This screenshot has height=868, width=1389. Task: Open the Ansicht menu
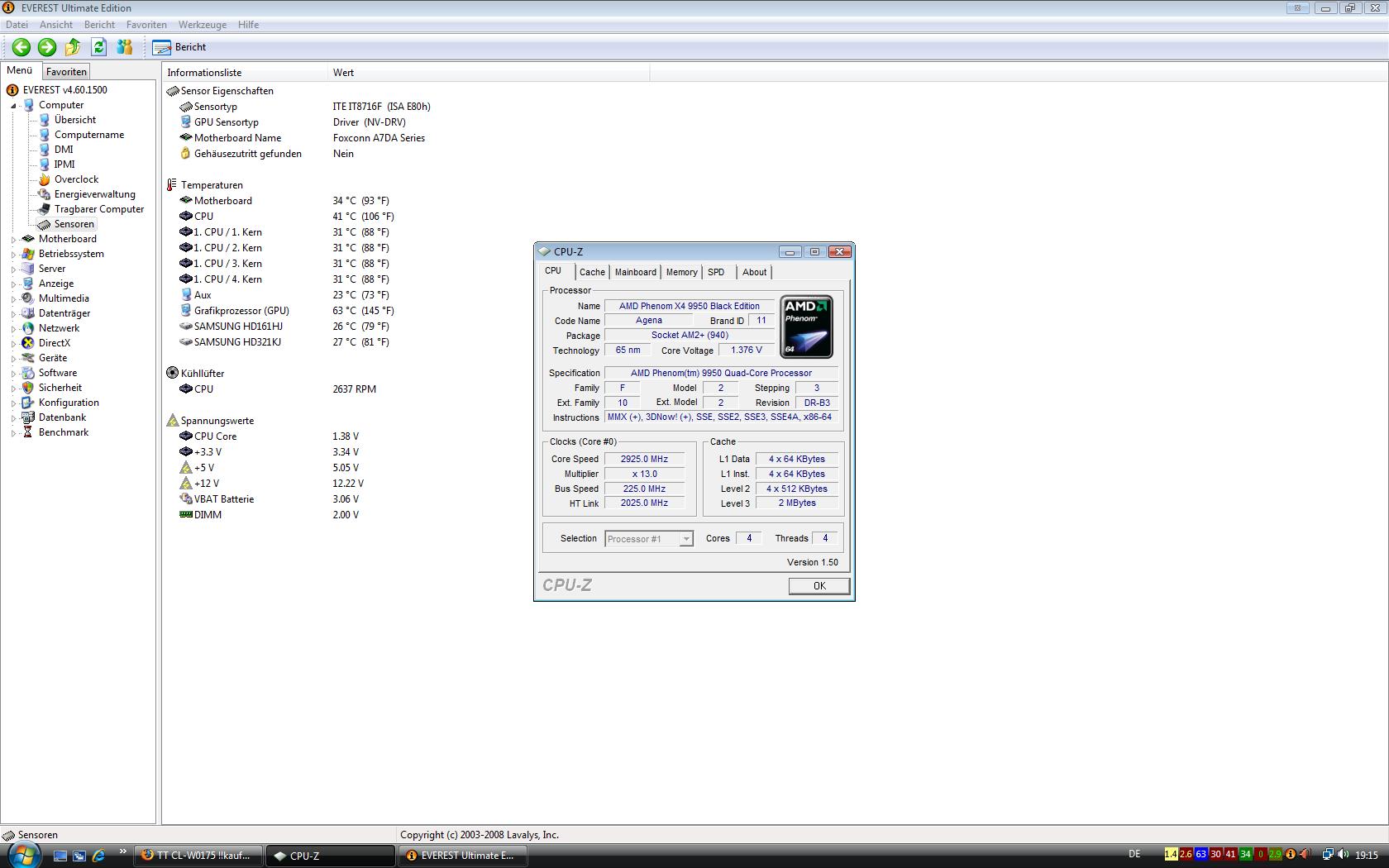click(56, 25)
